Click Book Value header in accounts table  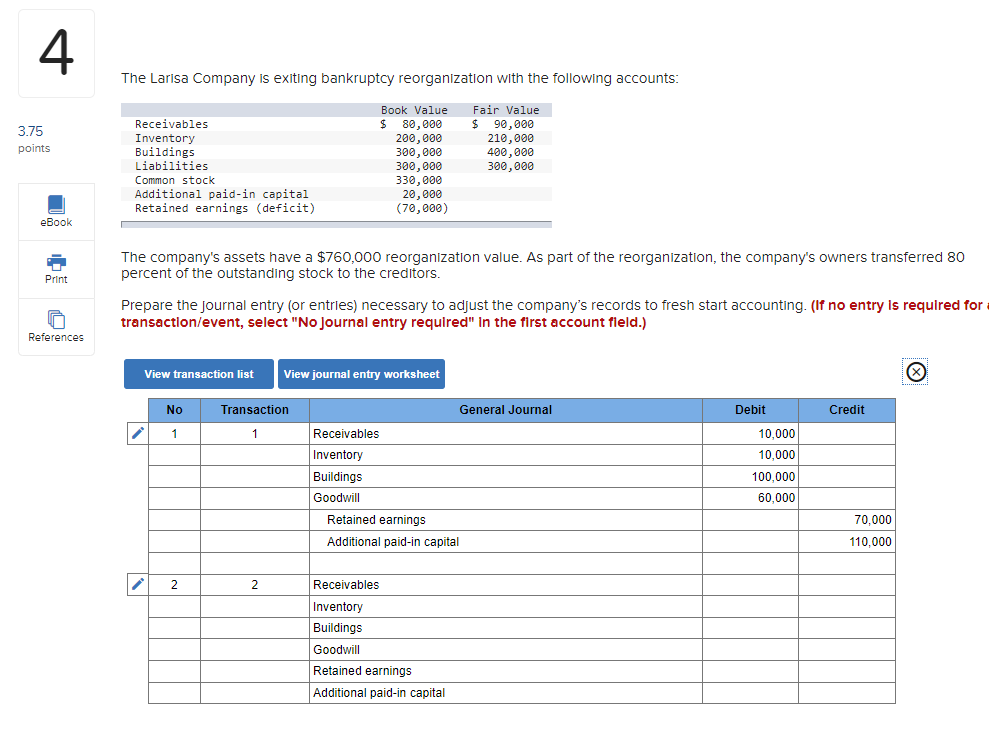414,110
